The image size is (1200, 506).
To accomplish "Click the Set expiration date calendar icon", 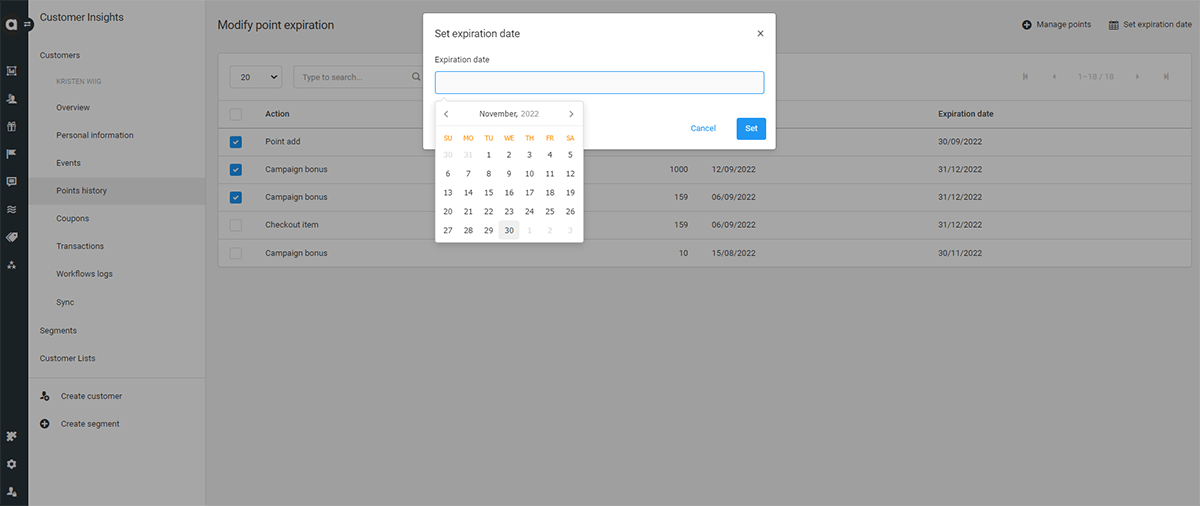I will click(x=1113, y=25).
